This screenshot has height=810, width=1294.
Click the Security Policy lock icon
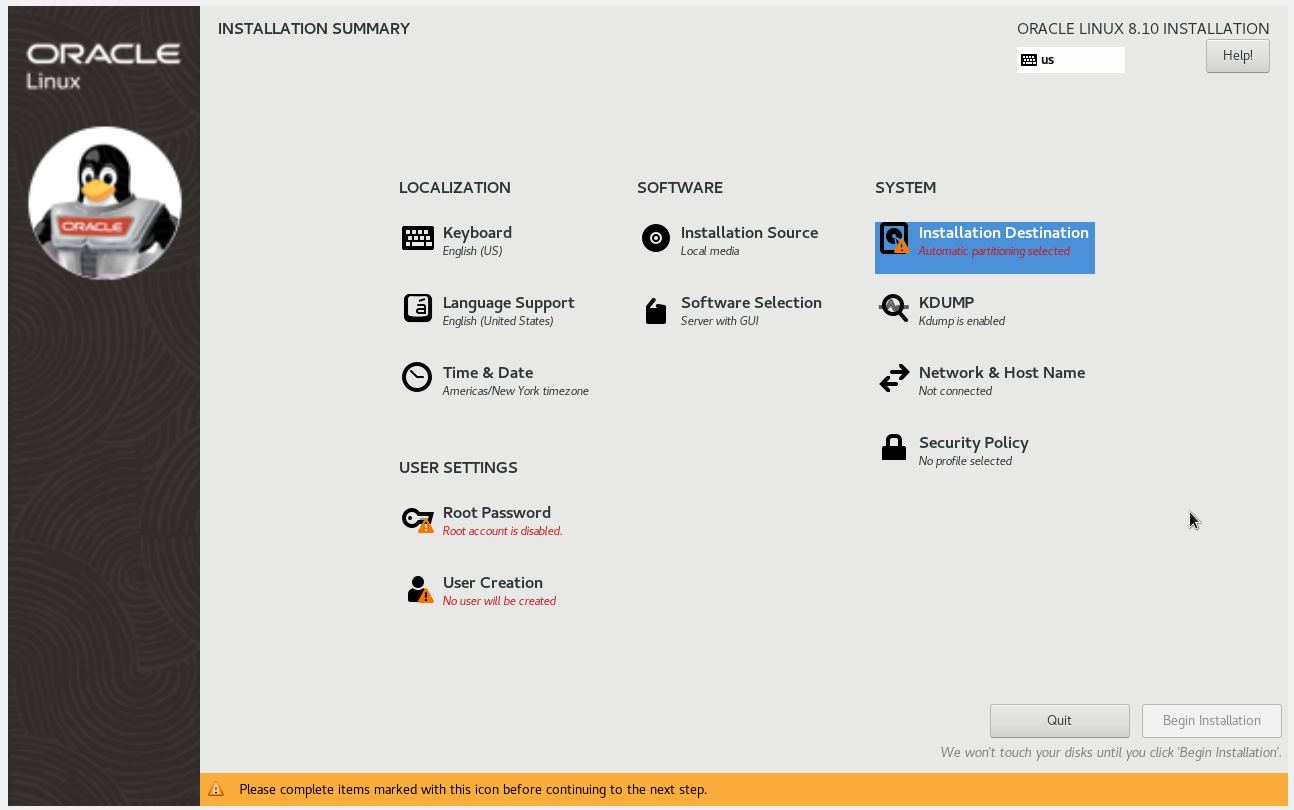click(894, 447)
